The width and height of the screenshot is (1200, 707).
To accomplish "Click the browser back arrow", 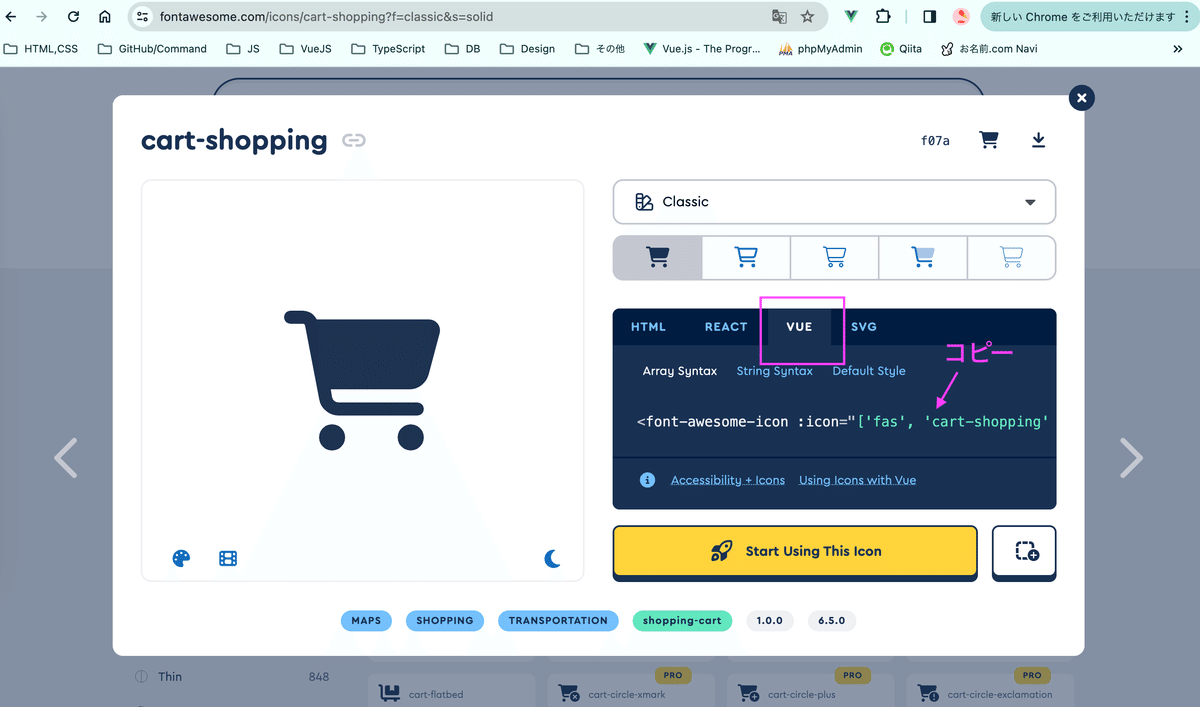I will click(12, 17).
